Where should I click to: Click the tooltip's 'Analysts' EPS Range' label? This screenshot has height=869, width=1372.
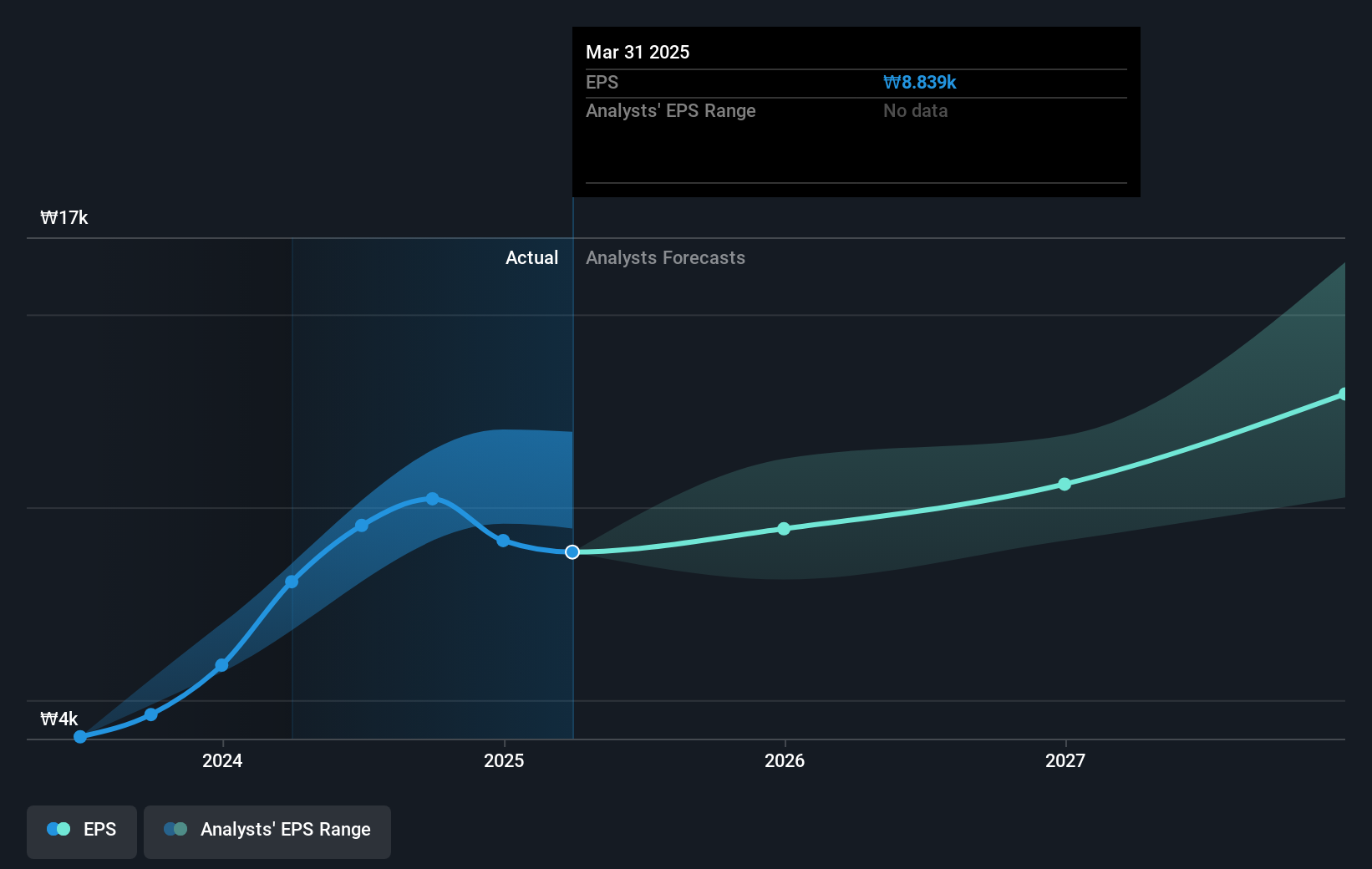(x=670, y=111)
